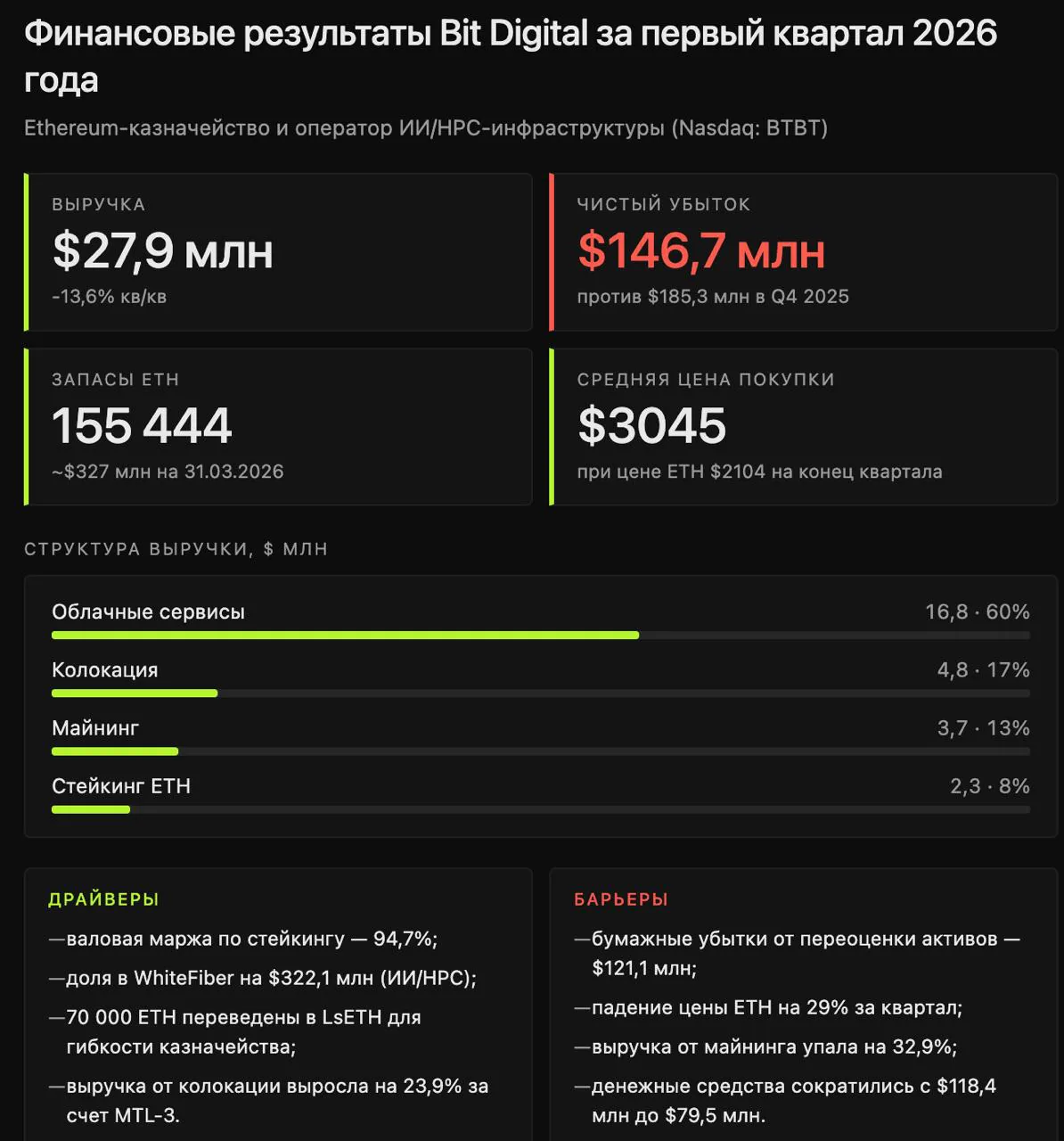Click the '-13,6% кв/кв' change text
1064x1141 pixels.
[x=109, y=297]
